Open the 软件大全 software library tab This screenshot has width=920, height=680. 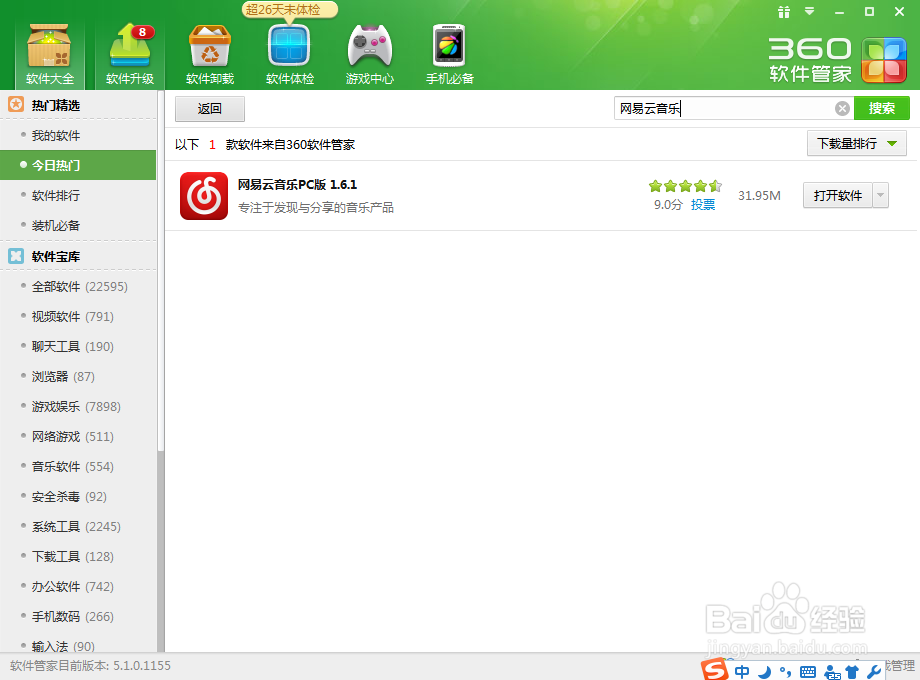49,54
